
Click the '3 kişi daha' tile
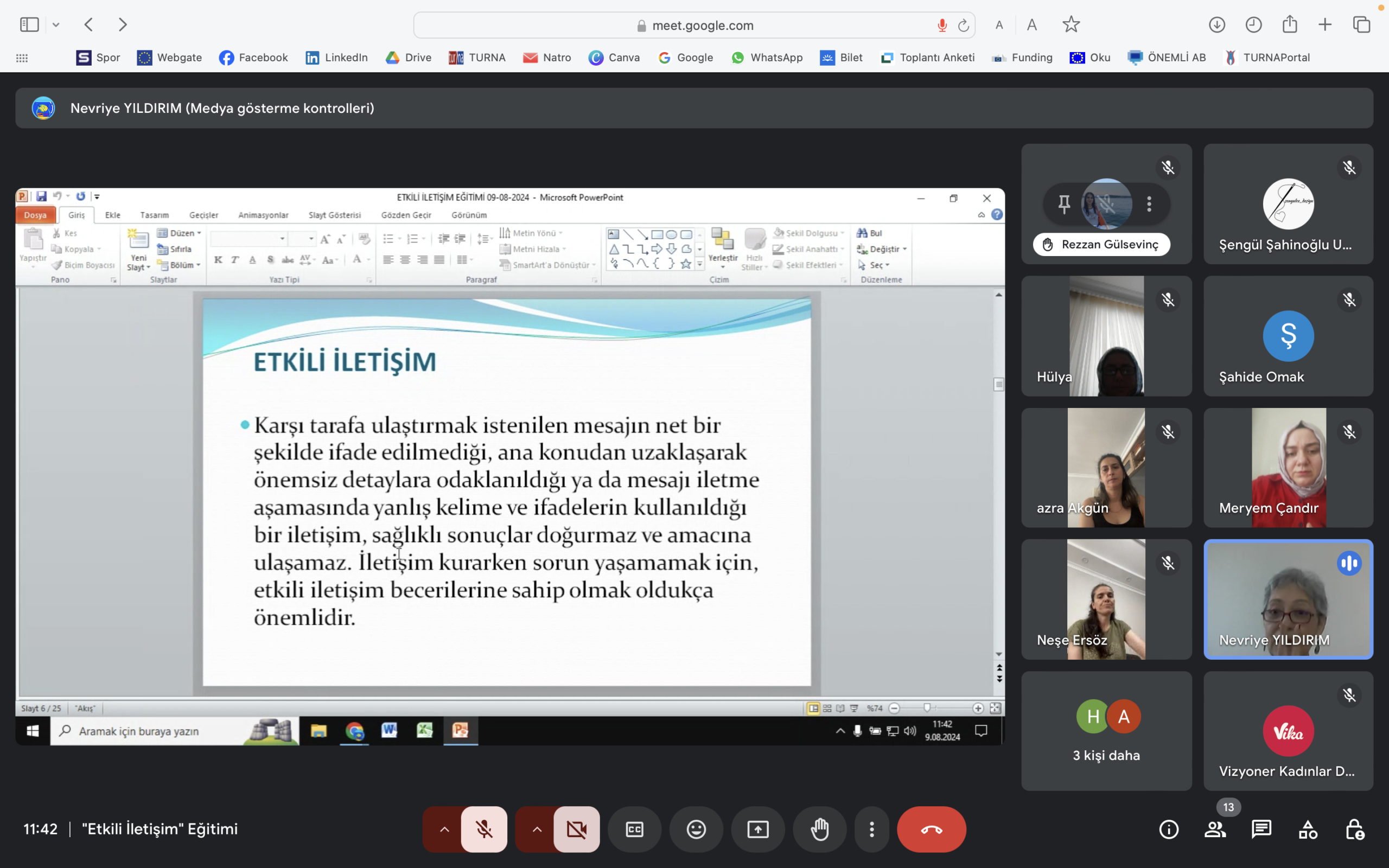(x=1106, y=731)
